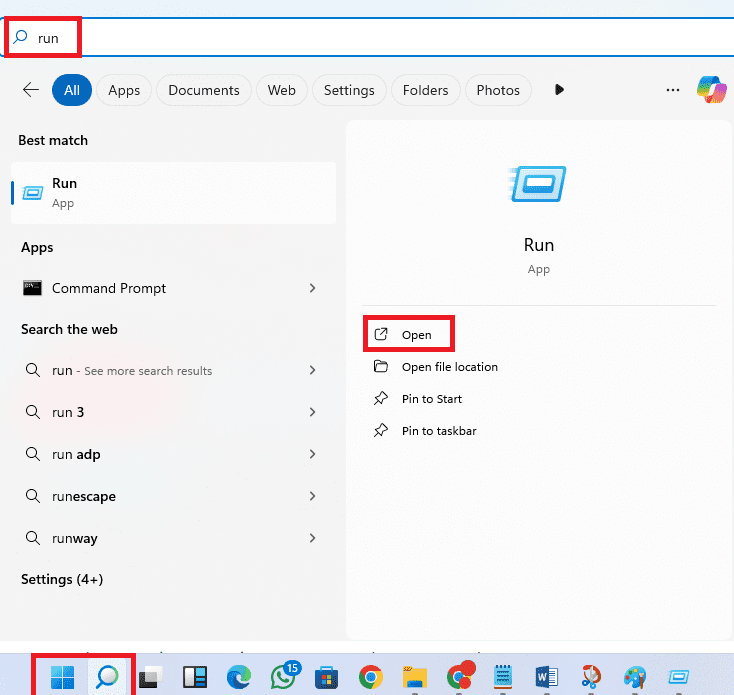Launch Google Chrome from the taskbar
Screen dimensions: 734x695
point(371,677)
